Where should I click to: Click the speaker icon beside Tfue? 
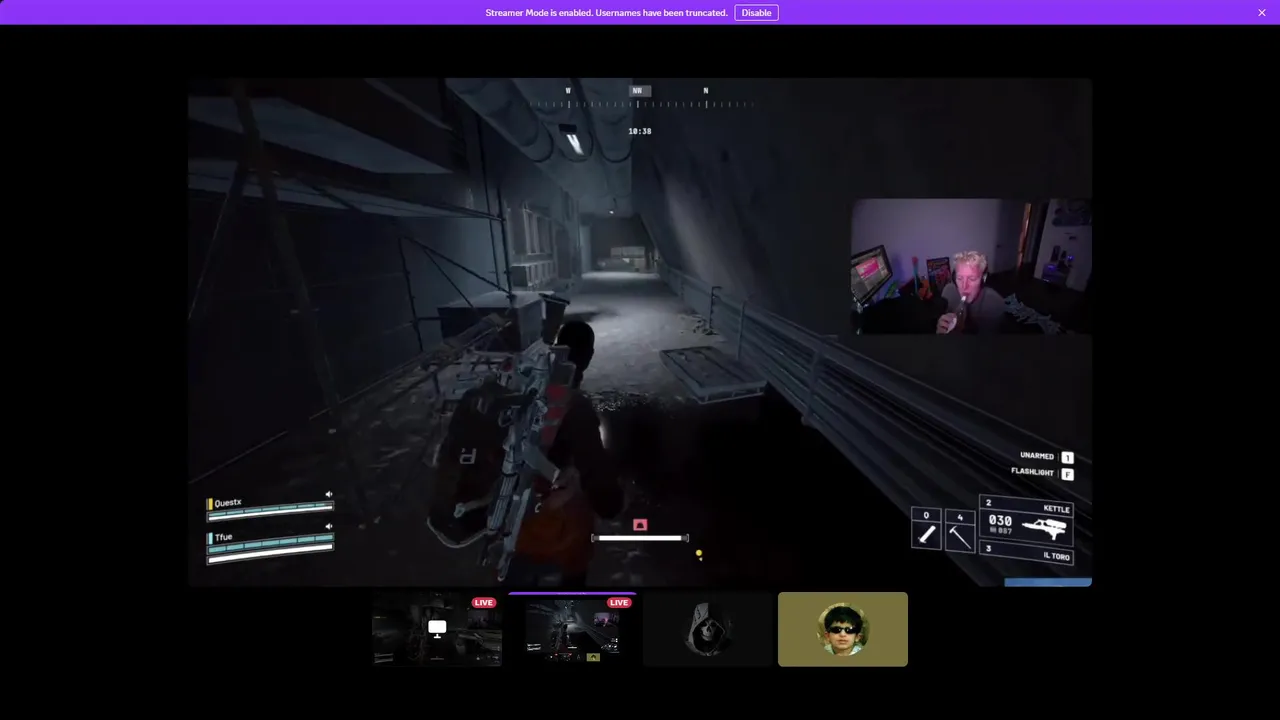[329, 526]
